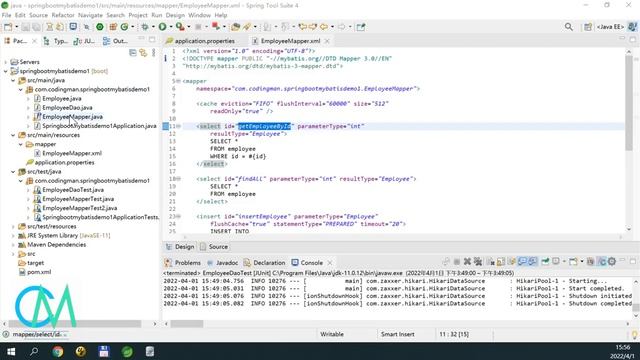This screenshot has height=360, width=640.
Task: Switch to application.properties editor tab
Action: [204, 41]
